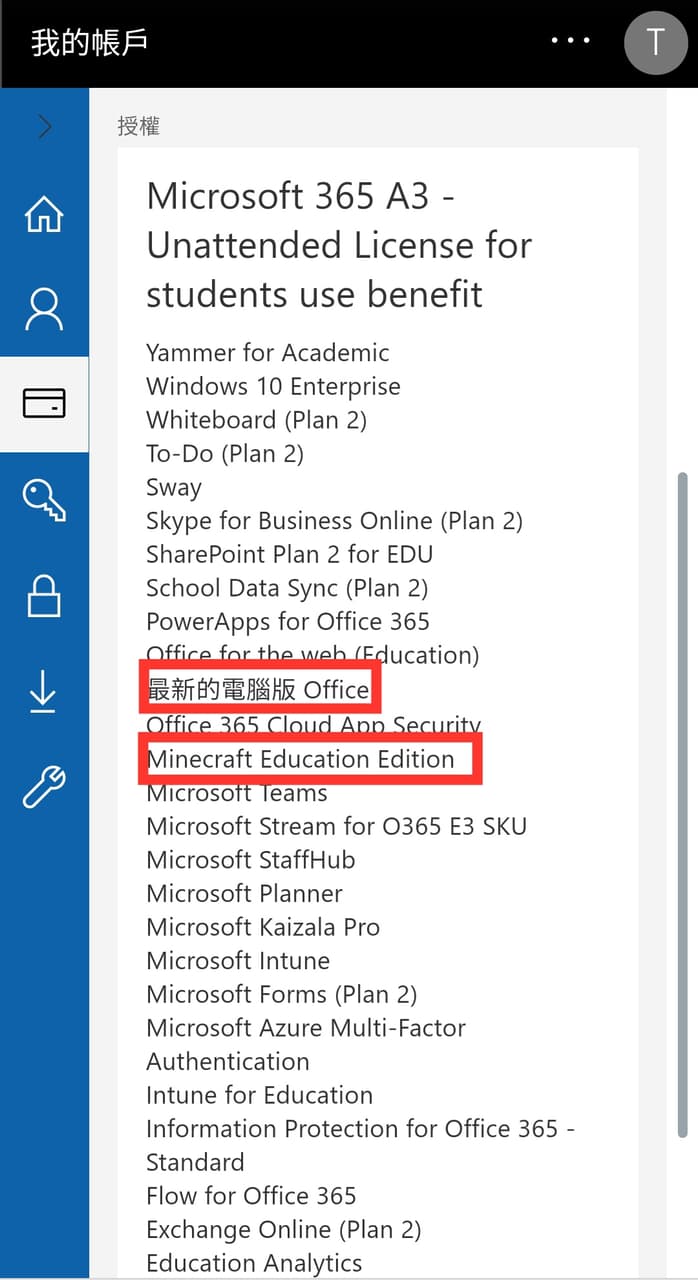Click the Microsoft Teams entry
The width and height of the screenshot is (698, 1280).
237,793
